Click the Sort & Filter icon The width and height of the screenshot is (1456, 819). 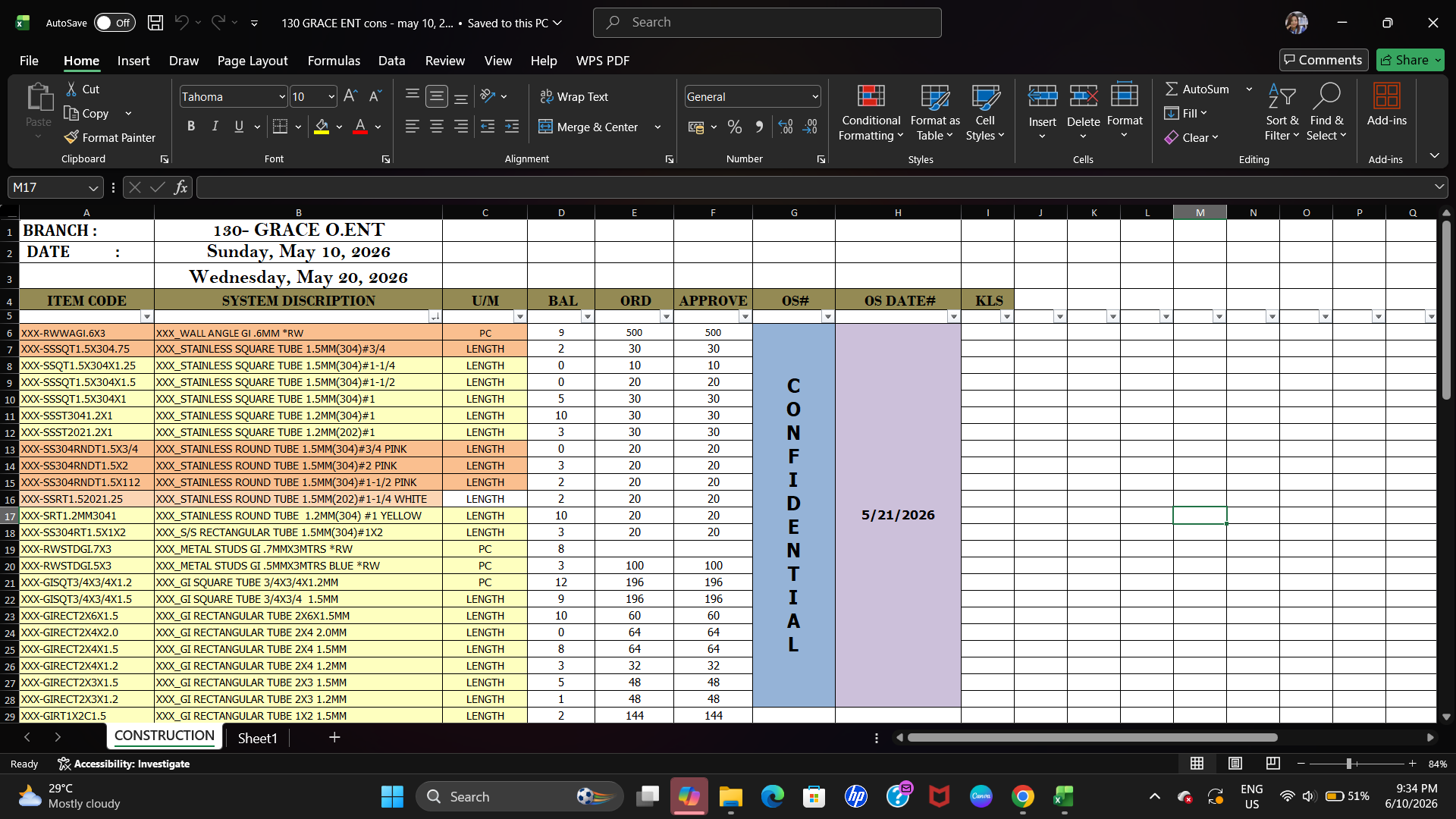pyautogui.click(x=1282, y=96)
